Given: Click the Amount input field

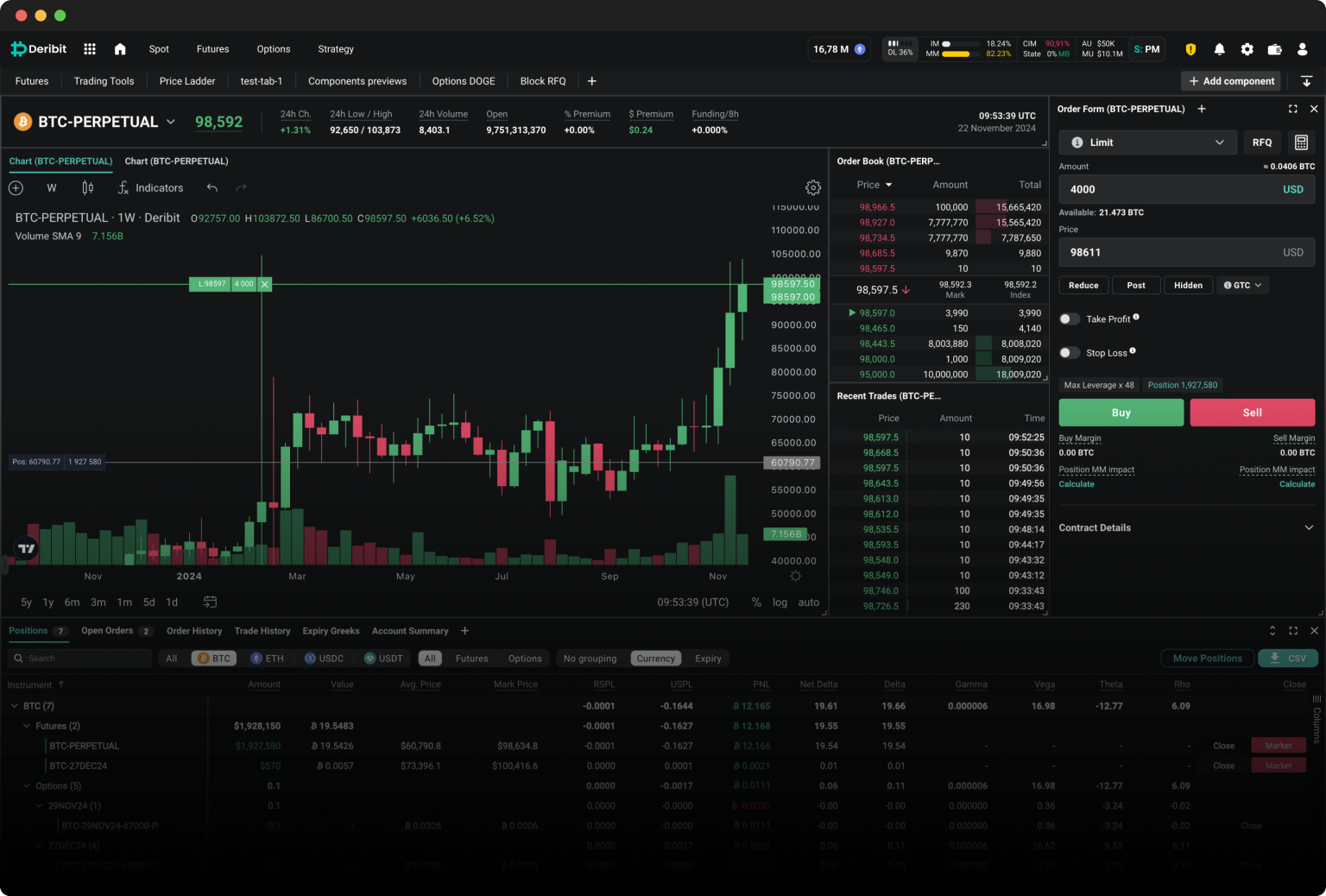Looking at the screenshot, I should pos(1187,189).
